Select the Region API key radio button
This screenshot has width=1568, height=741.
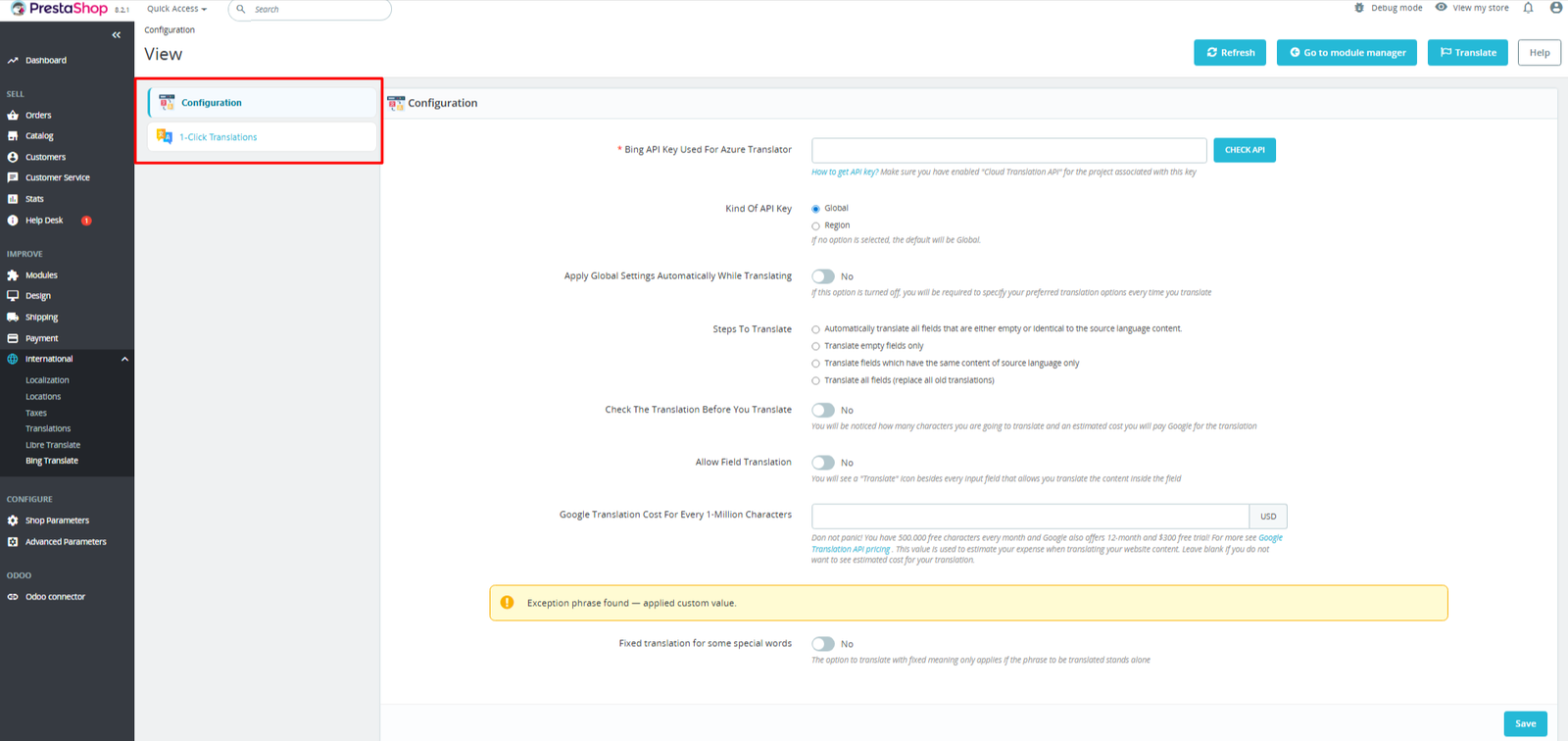click(815, 226)
